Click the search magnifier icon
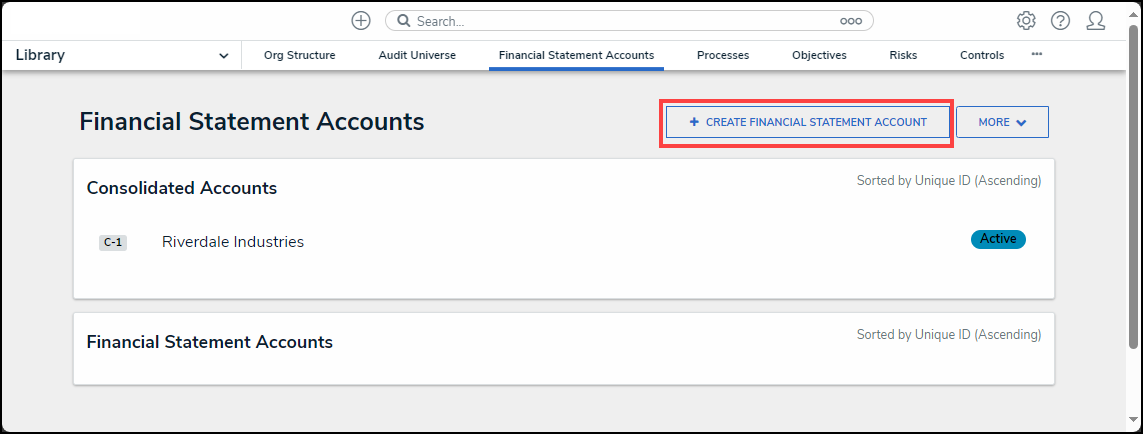The image size is (1143, 434). click(404, 21)
